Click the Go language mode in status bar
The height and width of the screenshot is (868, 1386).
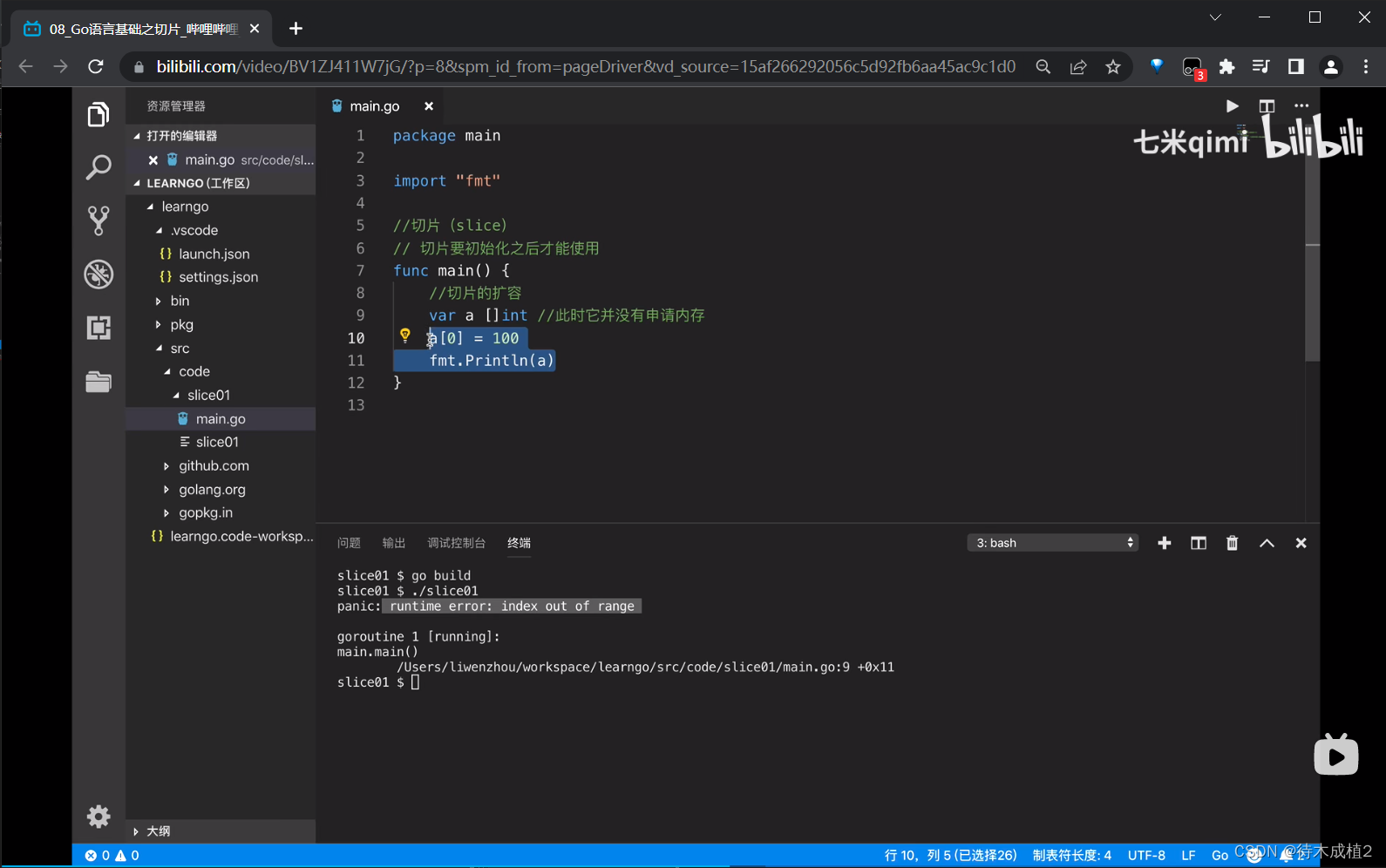click(x=1220, y=856)
